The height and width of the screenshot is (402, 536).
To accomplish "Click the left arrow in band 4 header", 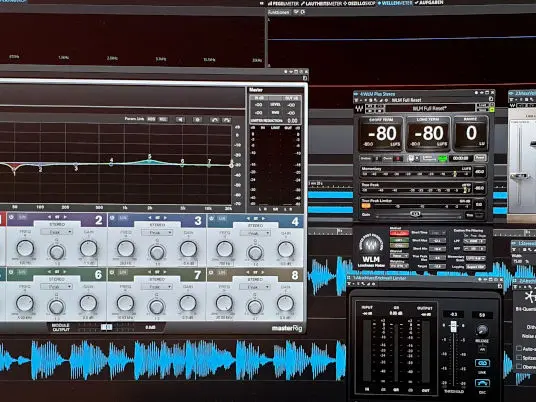I will (248, 218).
